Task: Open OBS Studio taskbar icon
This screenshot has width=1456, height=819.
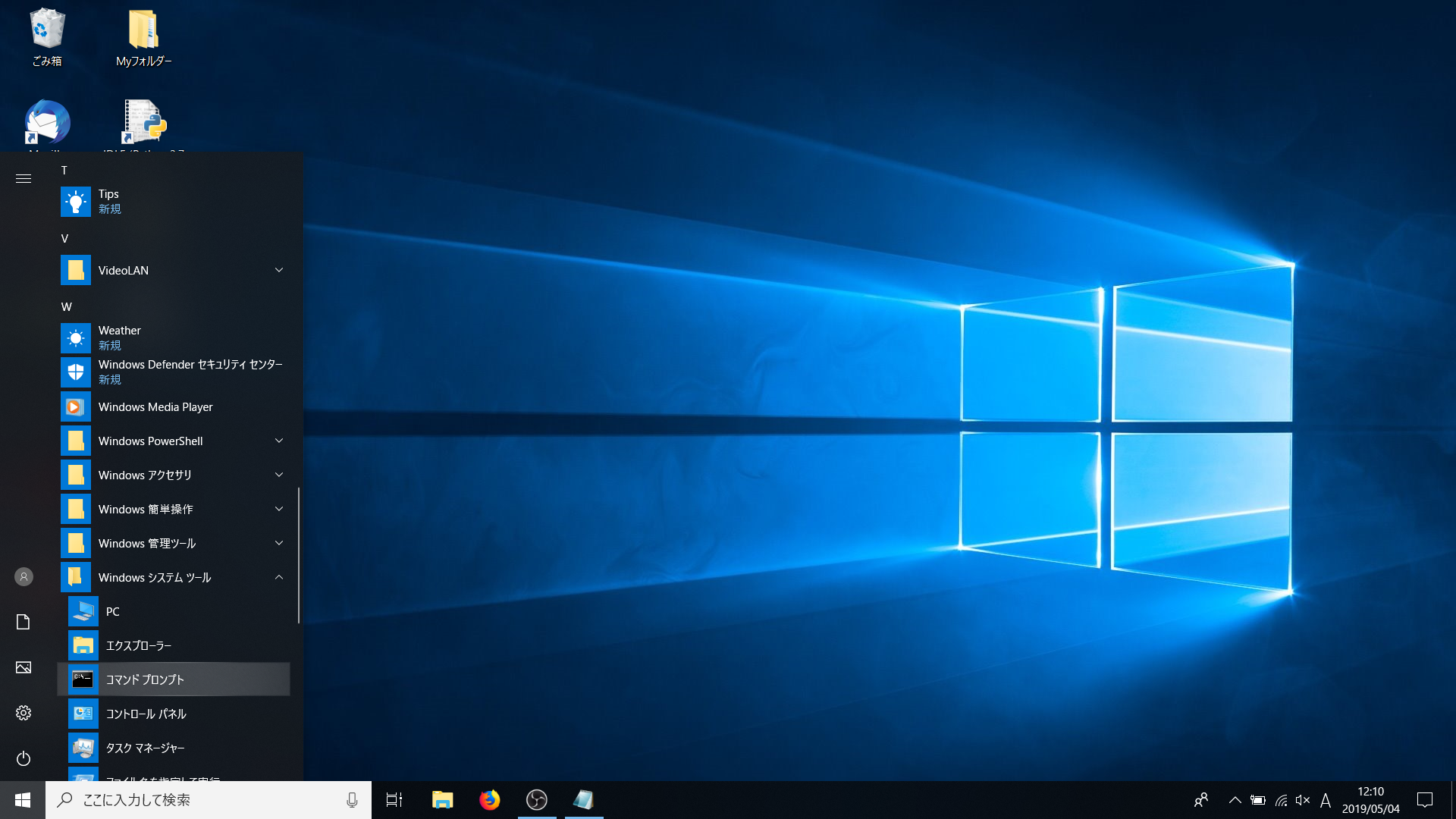Action: [537, 799]
